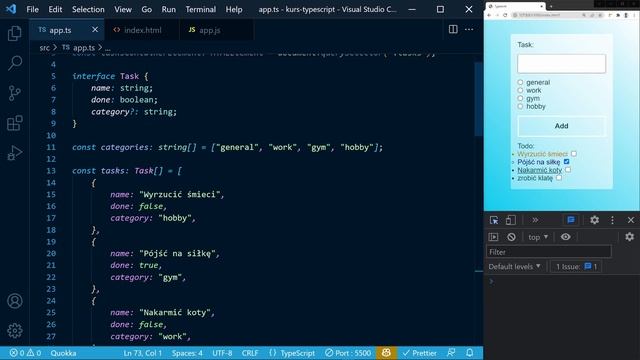Split the editor to the right

pyautogui.click(x=453, y=29)
